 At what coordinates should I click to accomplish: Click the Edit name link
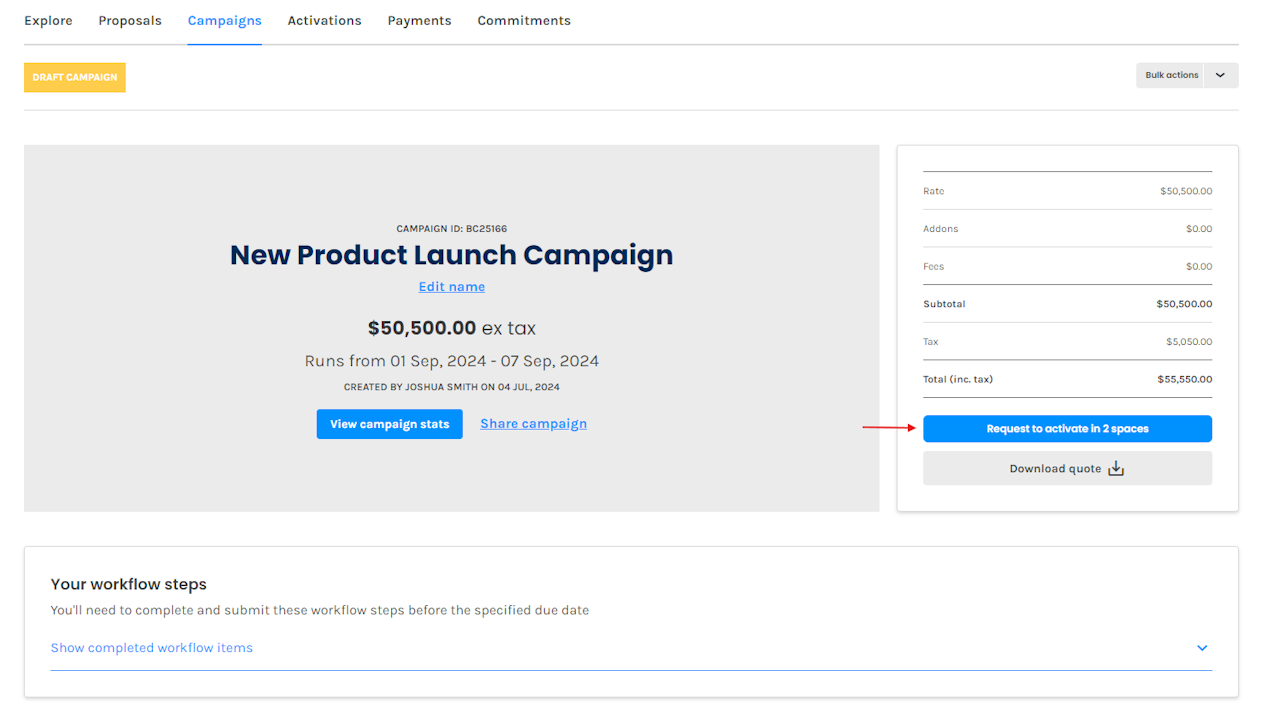point(452,287)
